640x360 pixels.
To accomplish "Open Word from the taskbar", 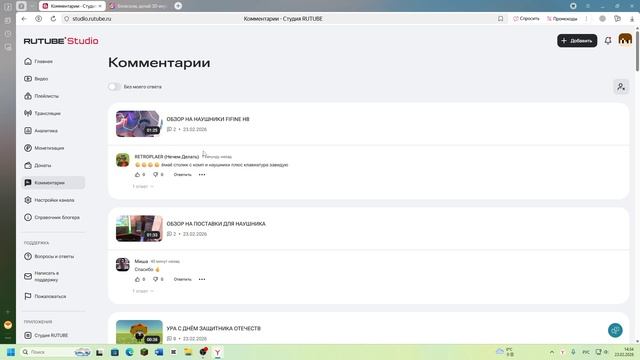I will coord(159,352).
